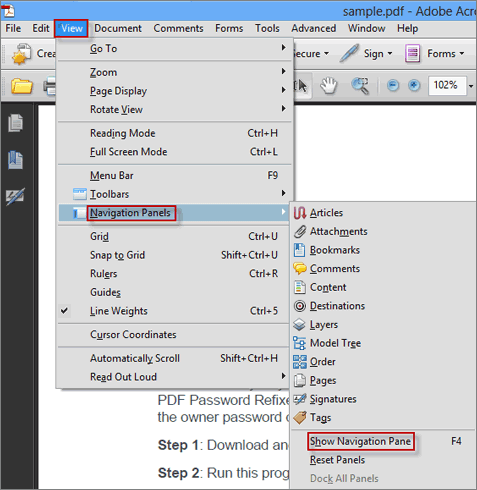Toggle Reading Mode
The width and height of the screenshot is (477, 490).
(175, 133)
